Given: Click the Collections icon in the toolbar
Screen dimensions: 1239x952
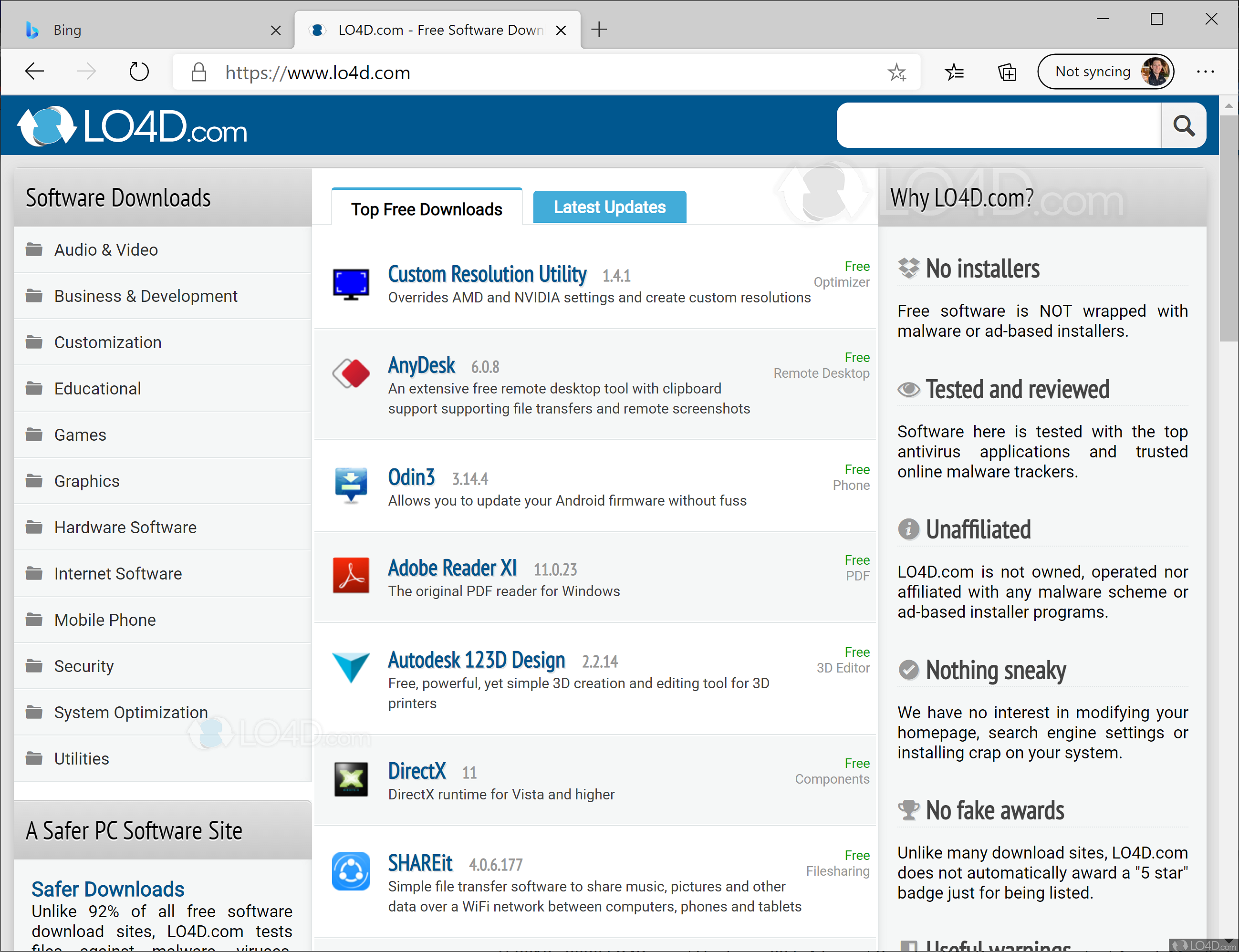Looking at the screenshot, I should pyautogui.click(x=1007, y=72).
